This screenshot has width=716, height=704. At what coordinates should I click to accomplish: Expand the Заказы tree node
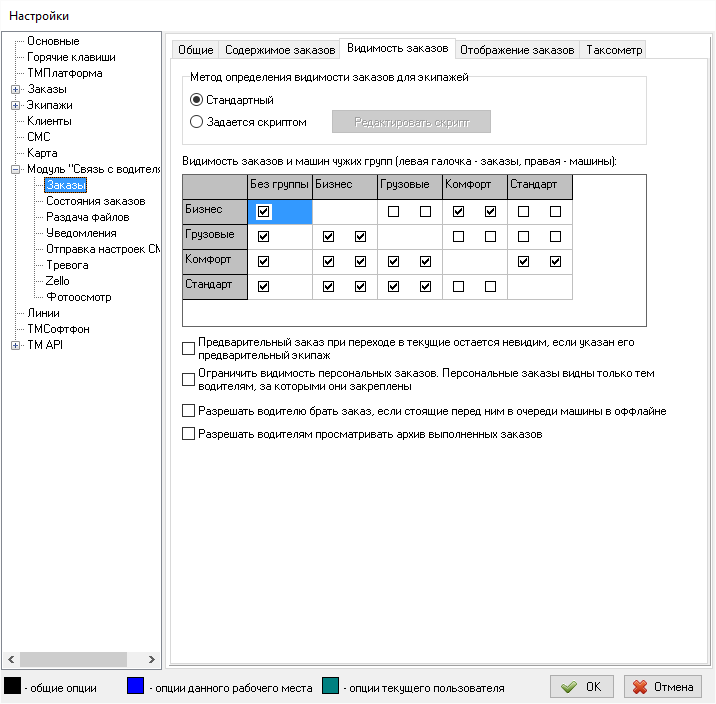point(16,89)
